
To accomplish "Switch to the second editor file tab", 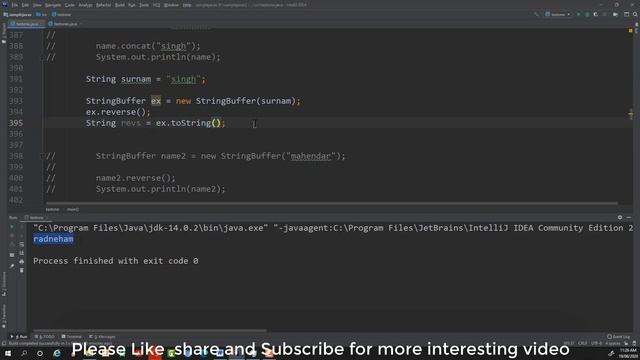I will (64, 24).
